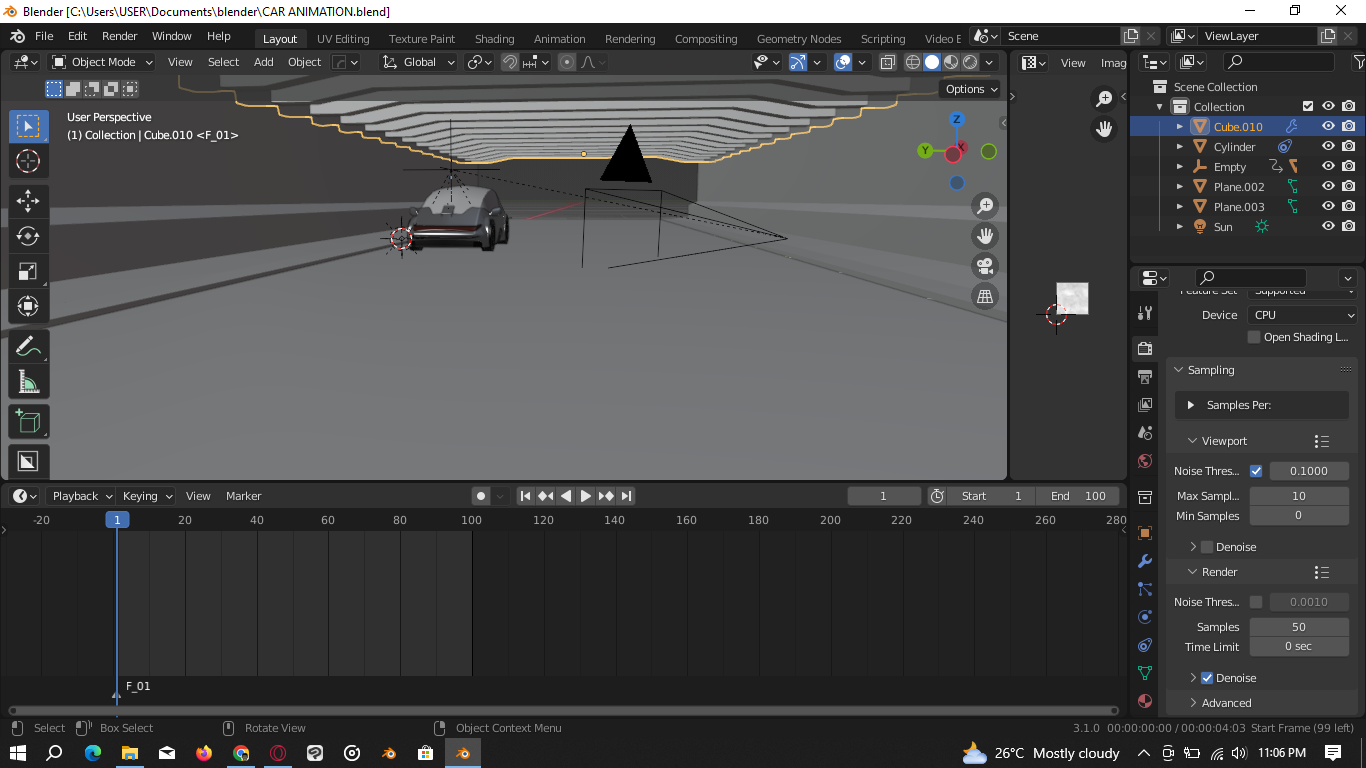Image resolution: width=1366 pixels, height=768 pixels.
Task: Open the Render properties tab
Action: (1145, 348)
